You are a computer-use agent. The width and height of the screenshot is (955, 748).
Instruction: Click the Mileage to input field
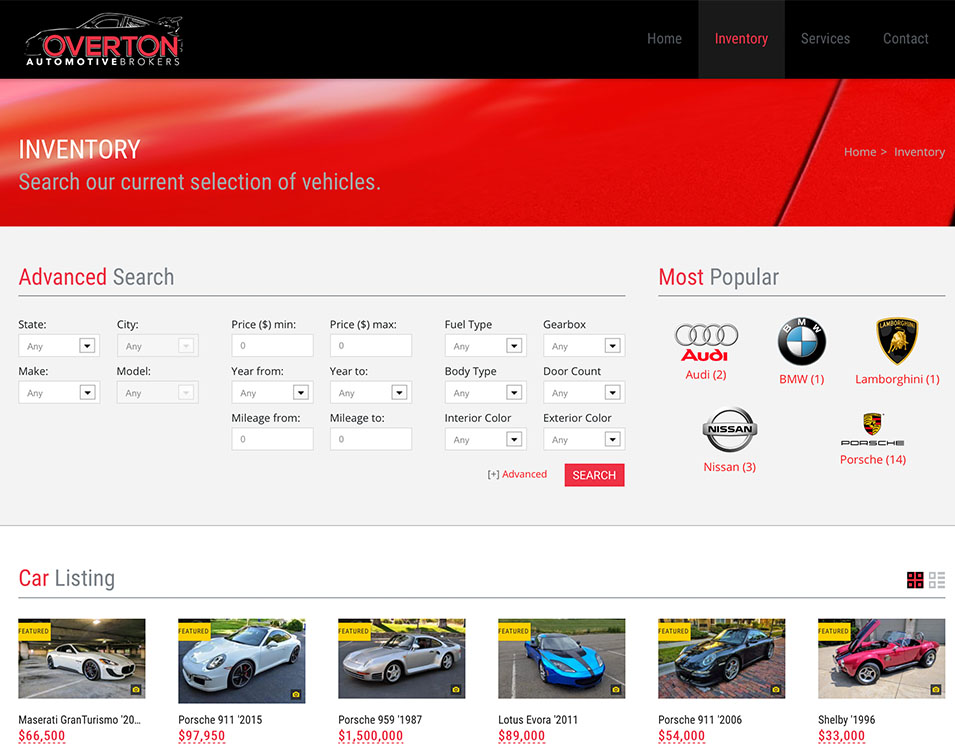(371, 439)
